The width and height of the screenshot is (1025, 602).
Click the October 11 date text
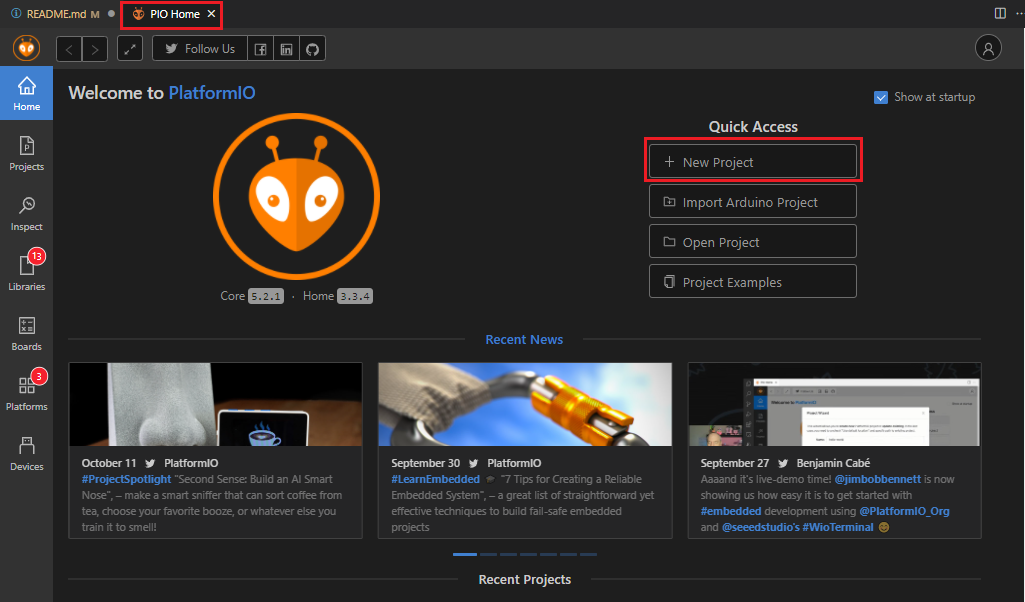109,463
